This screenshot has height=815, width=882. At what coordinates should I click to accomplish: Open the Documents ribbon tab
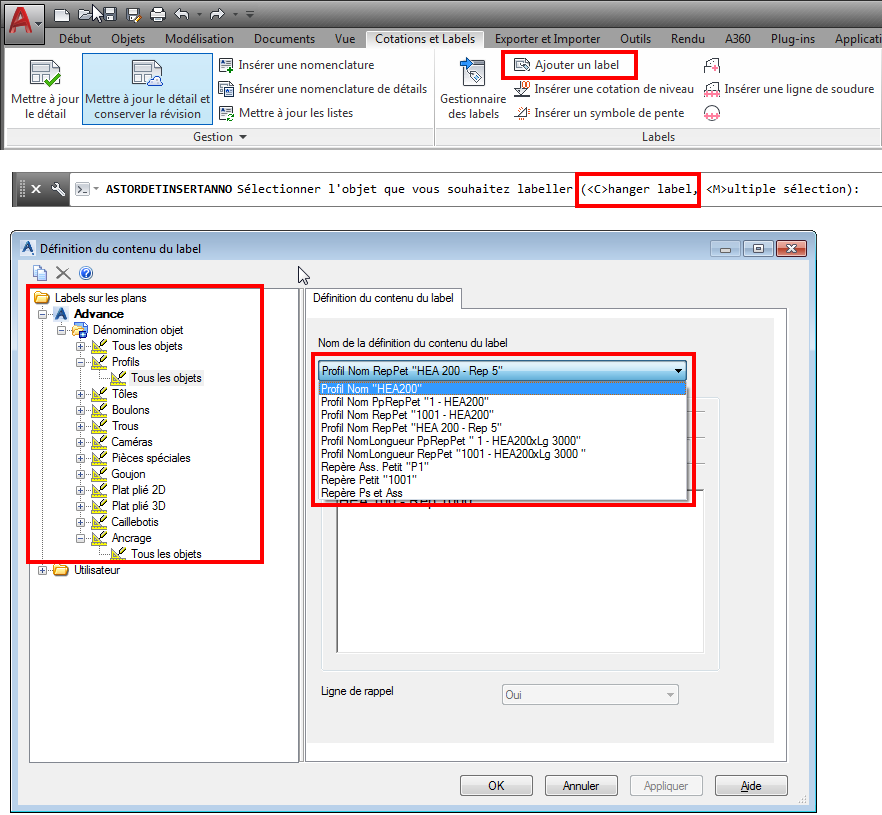284,39
